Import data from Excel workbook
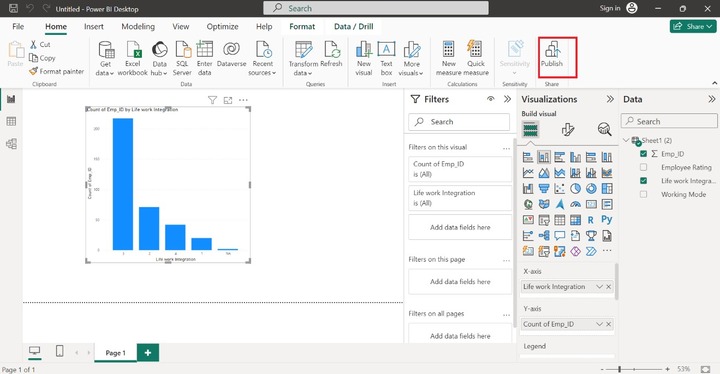The width and height of the screenshot is (720, 374). click(x=133, y=58)
